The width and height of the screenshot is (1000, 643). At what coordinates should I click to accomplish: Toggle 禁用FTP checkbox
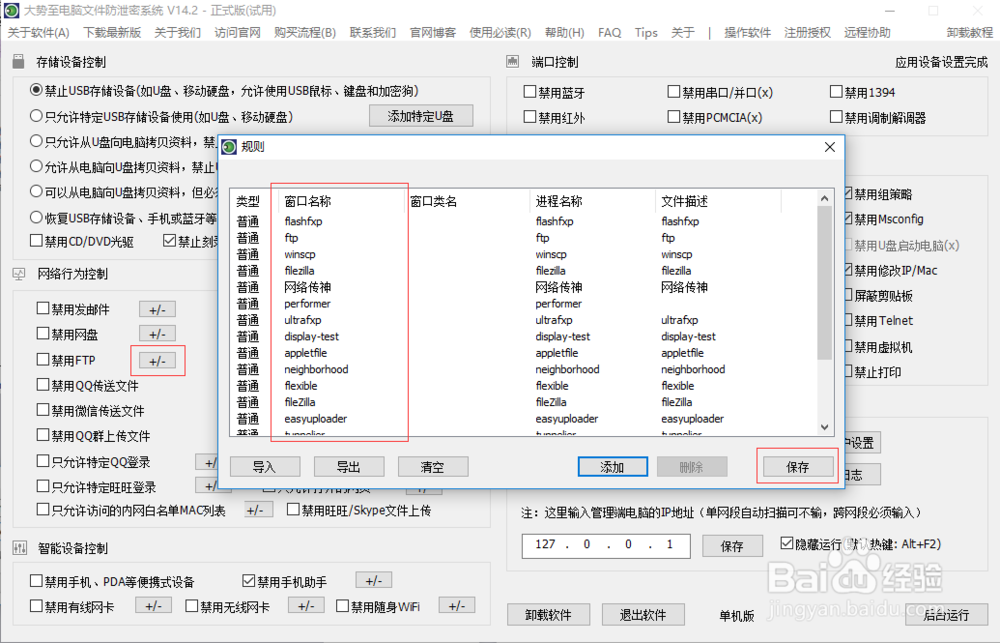pos(43,360)
